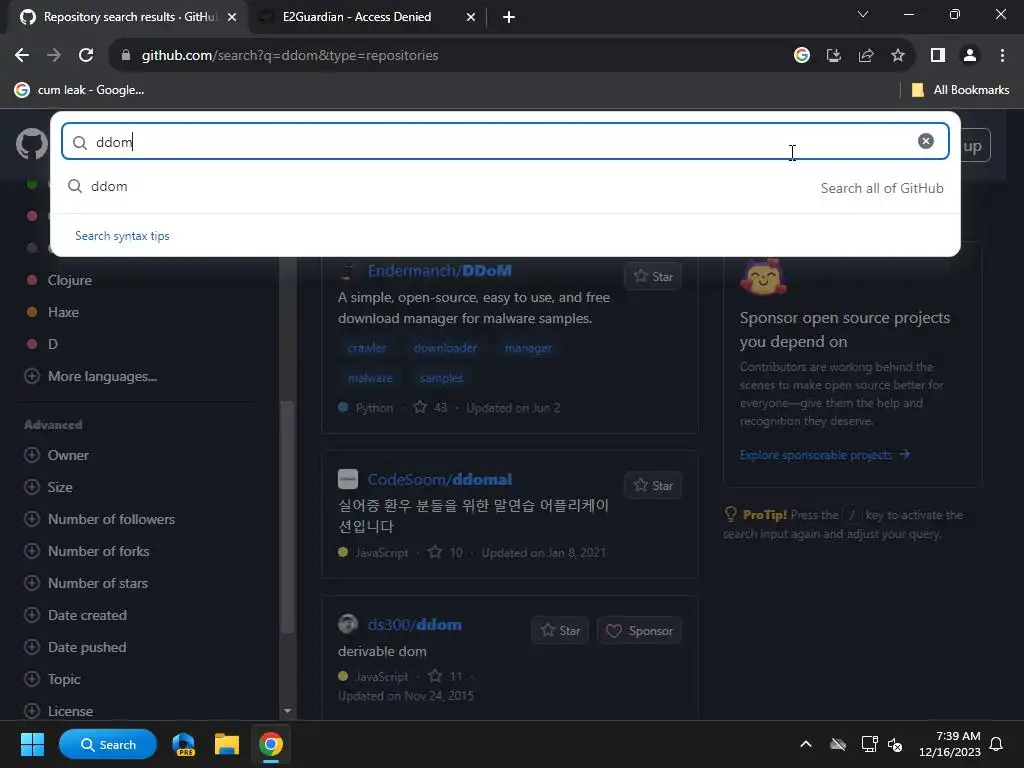Image resolution: width=1024 pixels, height=768 pixels.
Task: Filter by Clojure language
Action: point(69,280)
